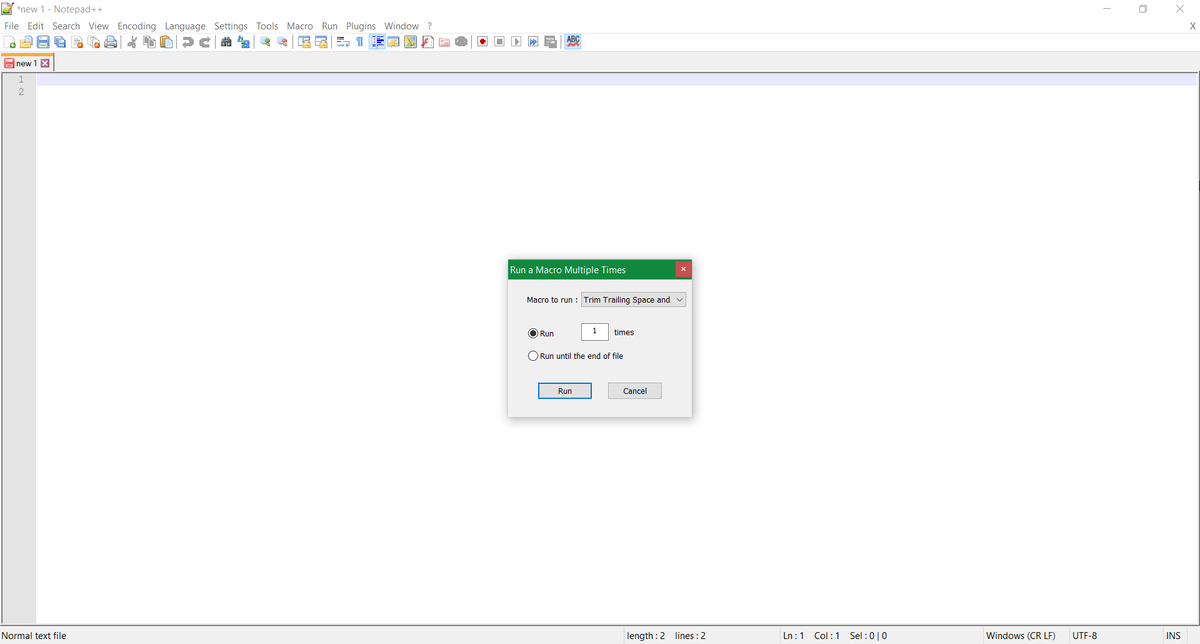Open the Find dialog via the binoculars icon

226,41
